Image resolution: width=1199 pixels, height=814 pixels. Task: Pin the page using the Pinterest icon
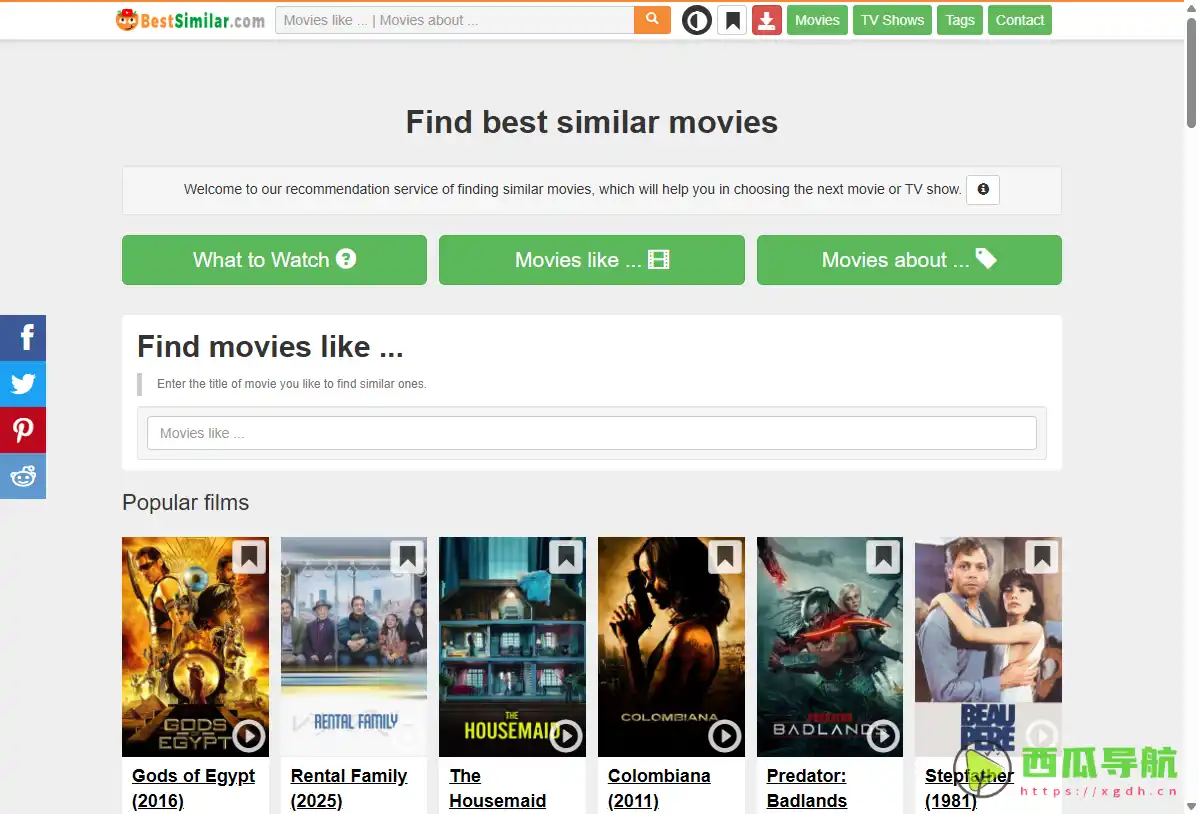(22, 430)
